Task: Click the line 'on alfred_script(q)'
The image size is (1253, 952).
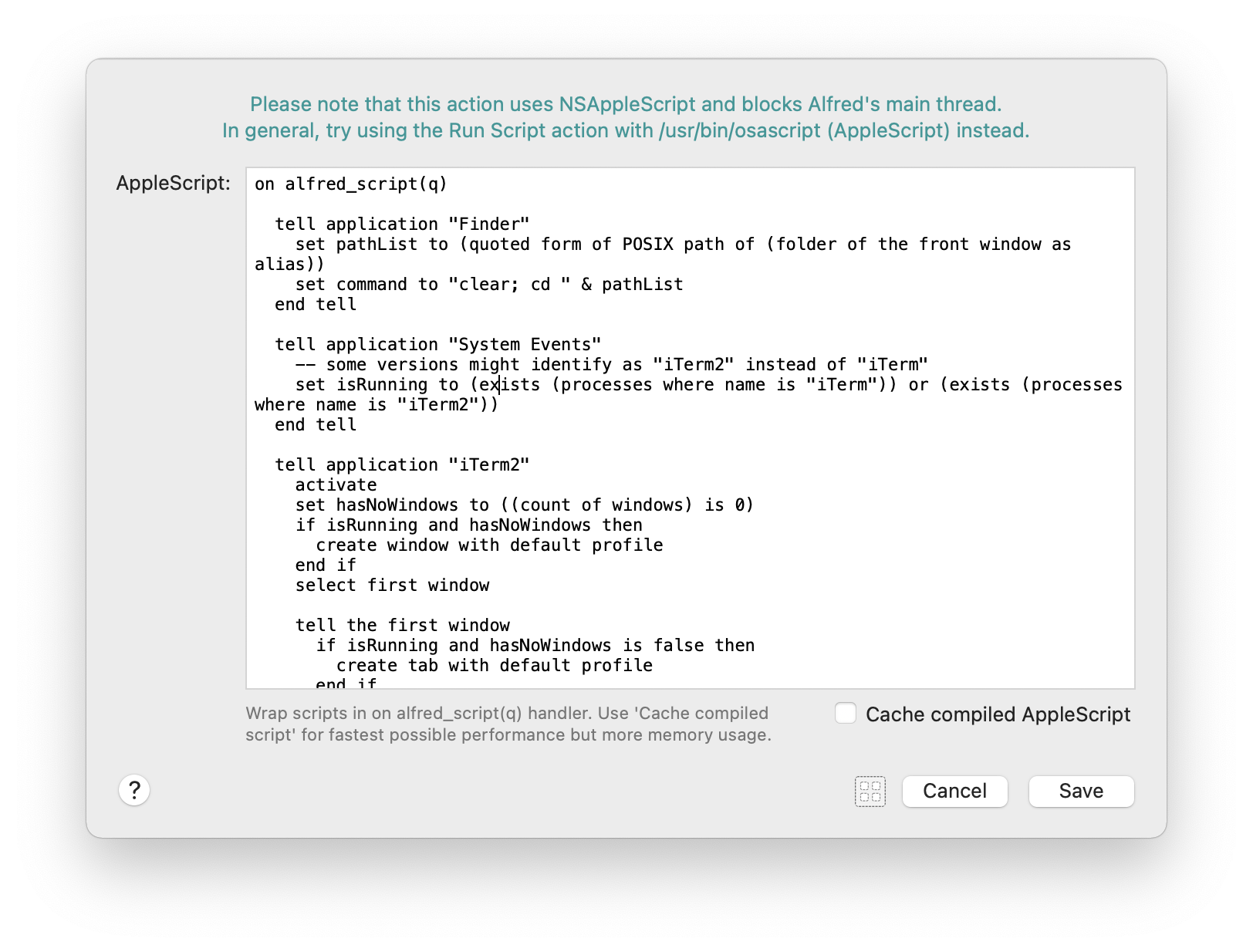Action: (x=351, y=184)
